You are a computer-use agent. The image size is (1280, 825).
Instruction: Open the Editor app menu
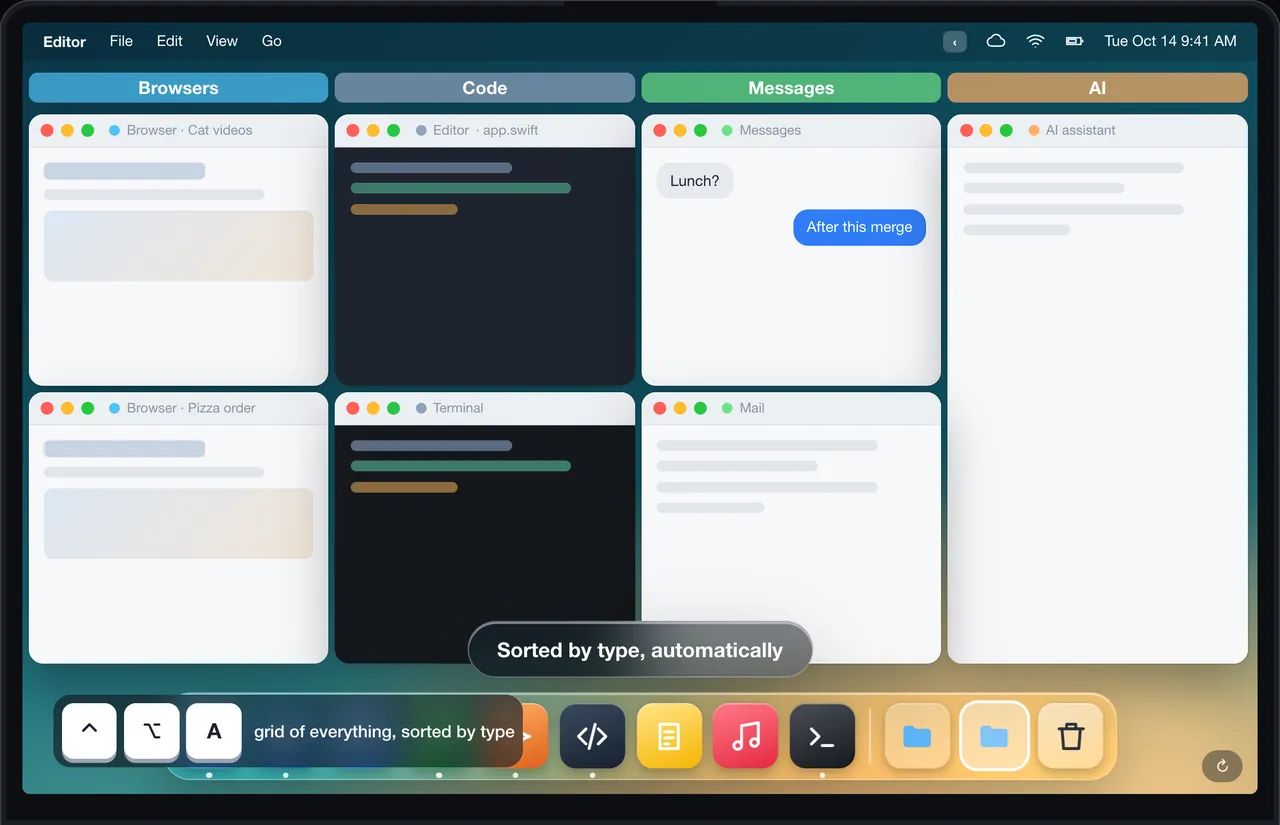click(65, 41)
